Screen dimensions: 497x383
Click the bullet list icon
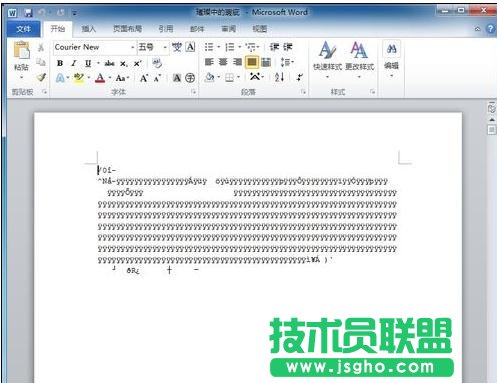click(209, 47)
